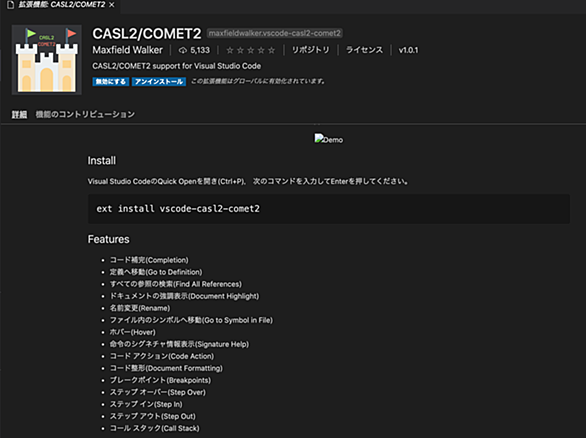Uninstall the extension via アンインストール button
586x438 pixels.
[159, 81]
